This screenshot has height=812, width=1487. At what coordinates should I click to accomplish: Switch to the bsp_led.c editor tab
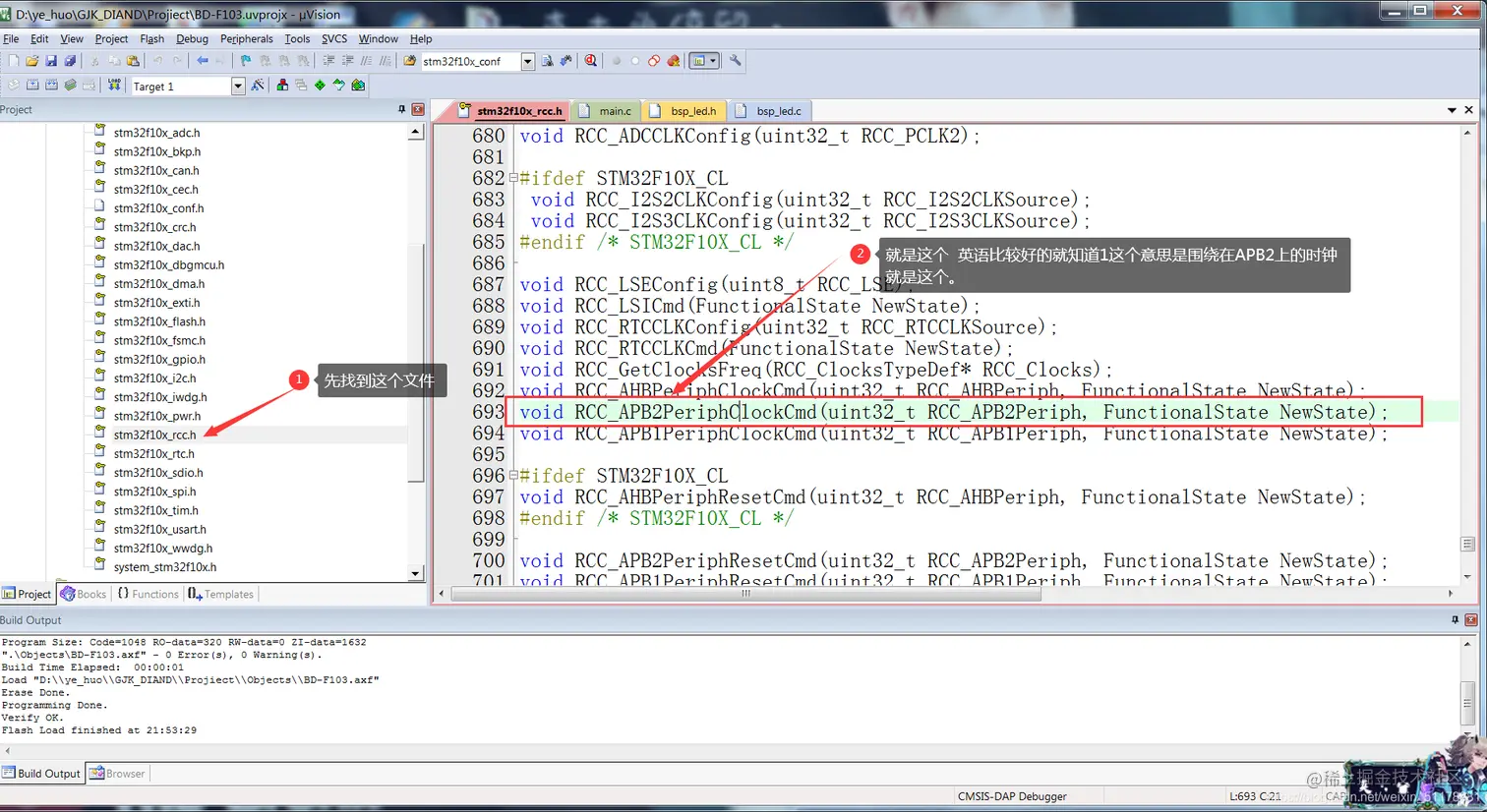click(x=769, y=111)
